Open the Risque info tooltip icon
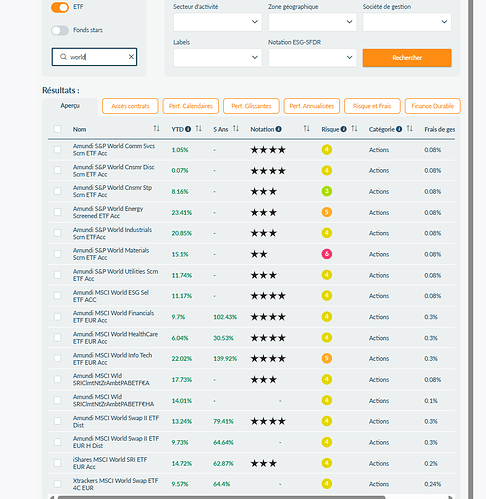The width and height of the screenshot is (486, 499). [x=344, y=129]
